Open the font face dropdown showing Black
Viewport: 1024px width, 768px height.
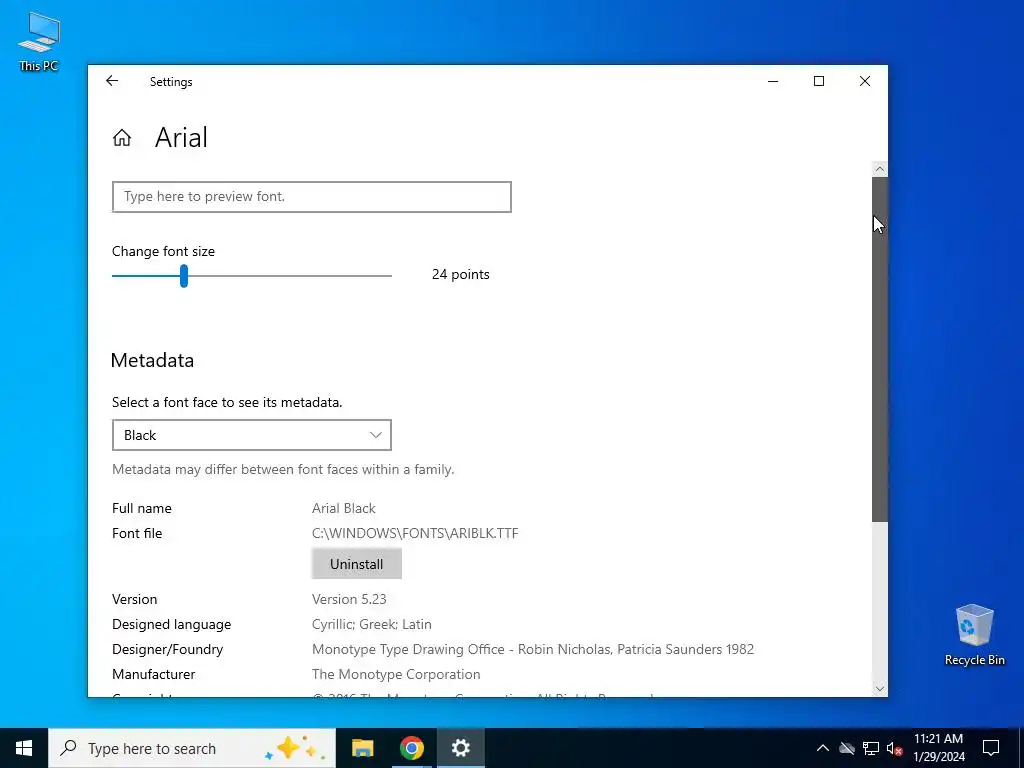[251, 435]
